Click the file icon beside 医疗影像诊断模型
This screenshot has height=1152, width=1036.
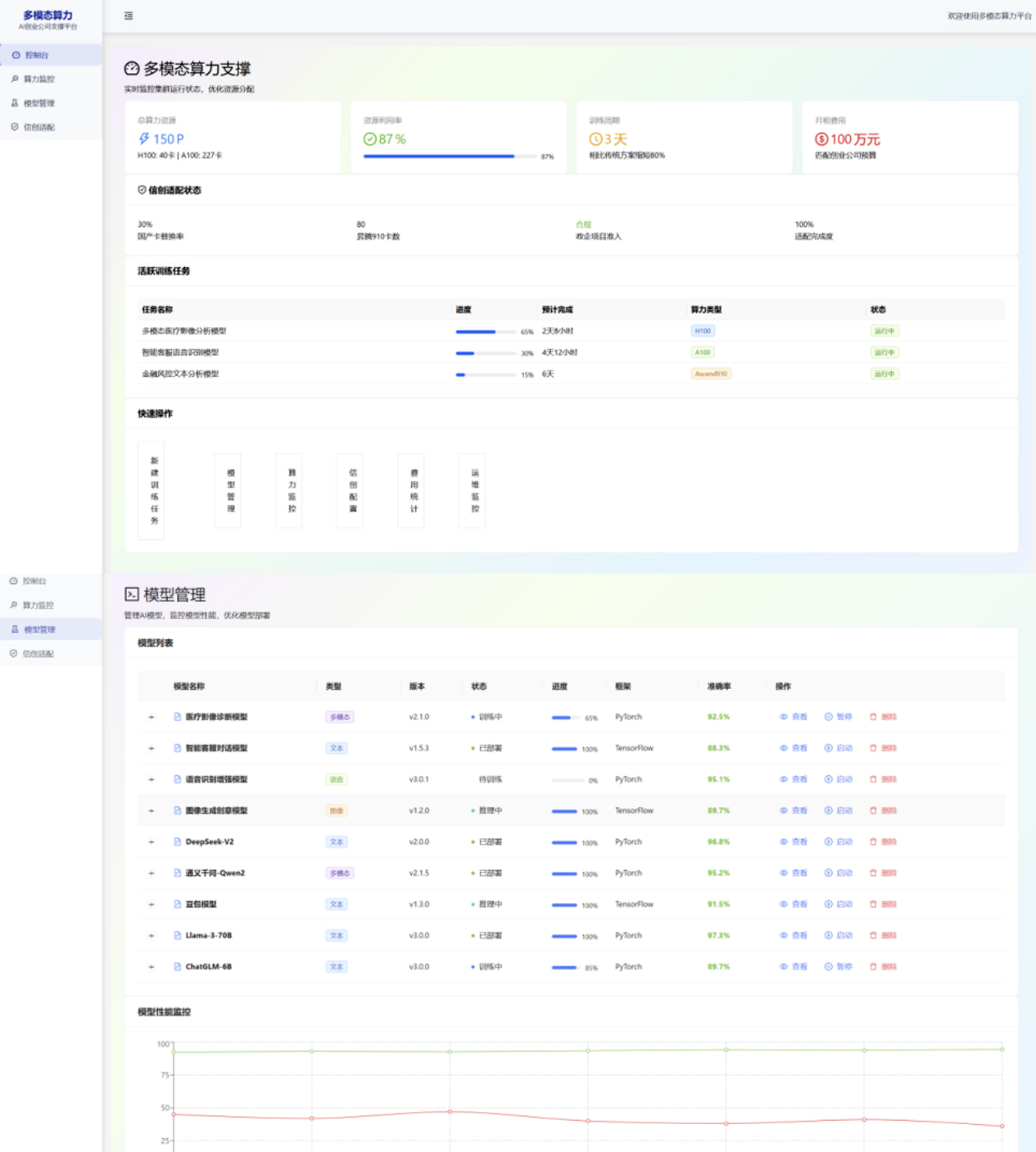click(x=178, y=717)
